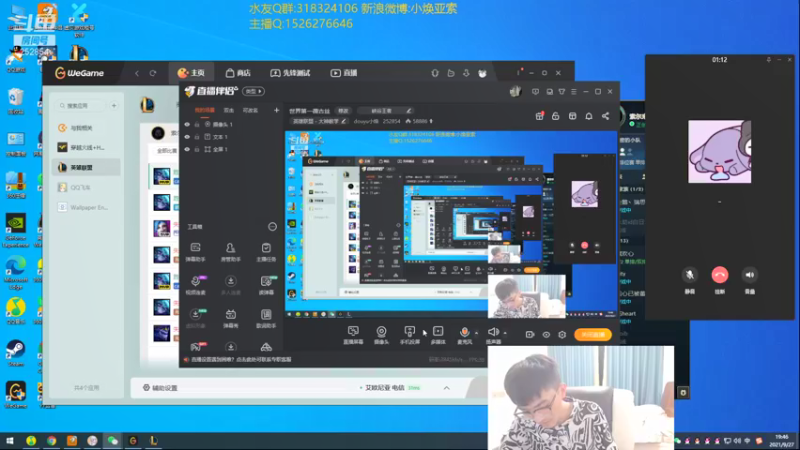Screen dimensions: 800x450
Task: Hide the 摄像头 1 source with eye
Action: (x=187, y=124)
